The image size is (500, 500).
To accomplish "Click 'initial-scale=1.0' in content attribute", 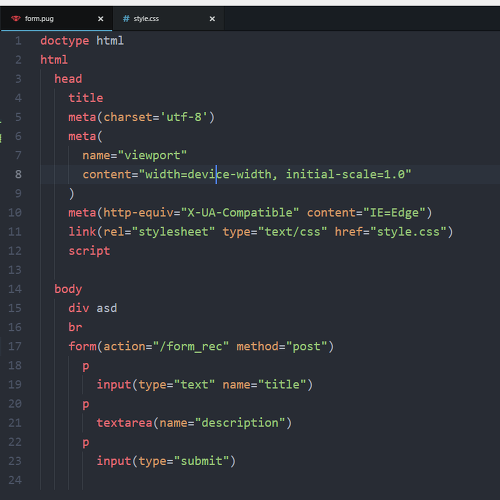I will (x=345, y=174).
